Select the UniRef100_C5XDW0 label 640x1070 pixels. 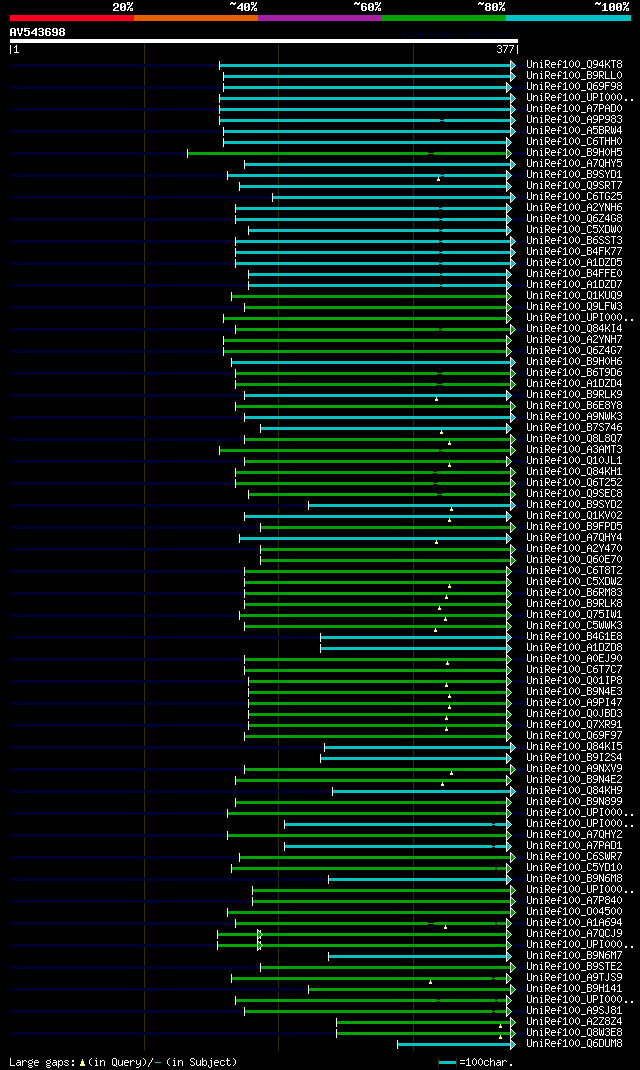pyautogui.click(x=574, y=229)
